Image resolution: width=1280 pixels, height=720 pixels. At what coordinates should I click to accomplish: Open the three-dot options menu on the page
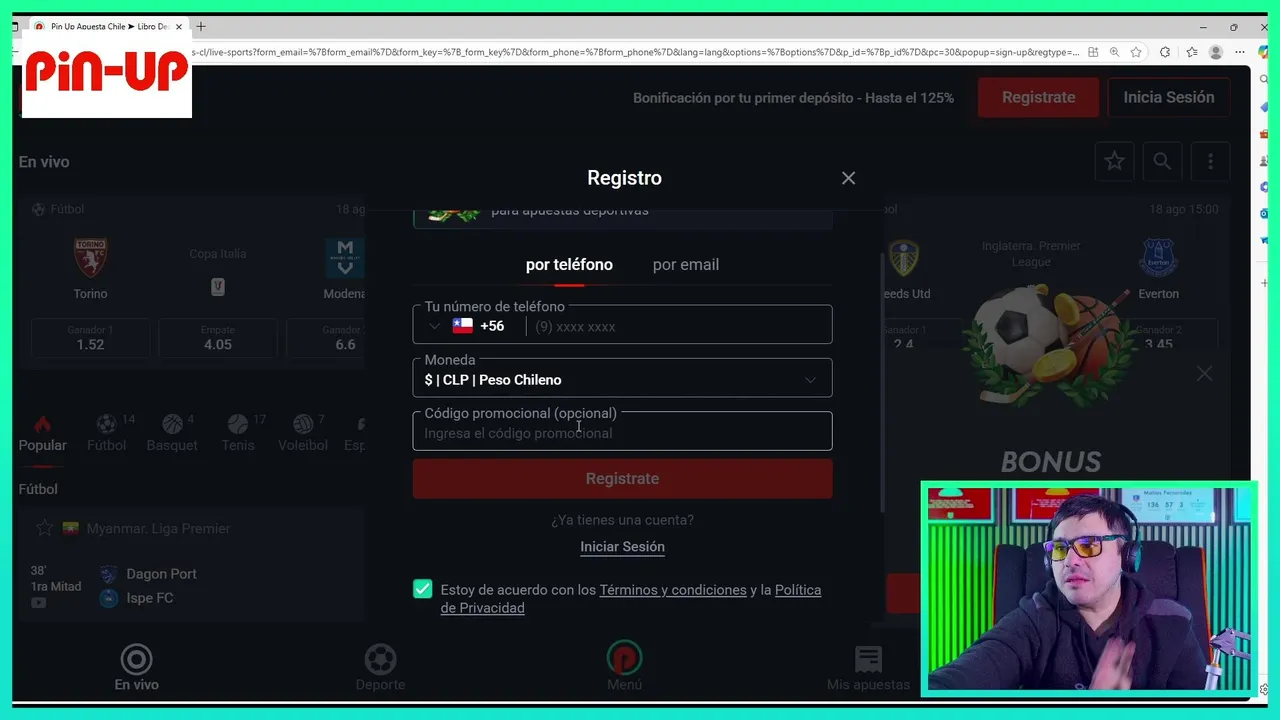click(x=1210, y=161)
